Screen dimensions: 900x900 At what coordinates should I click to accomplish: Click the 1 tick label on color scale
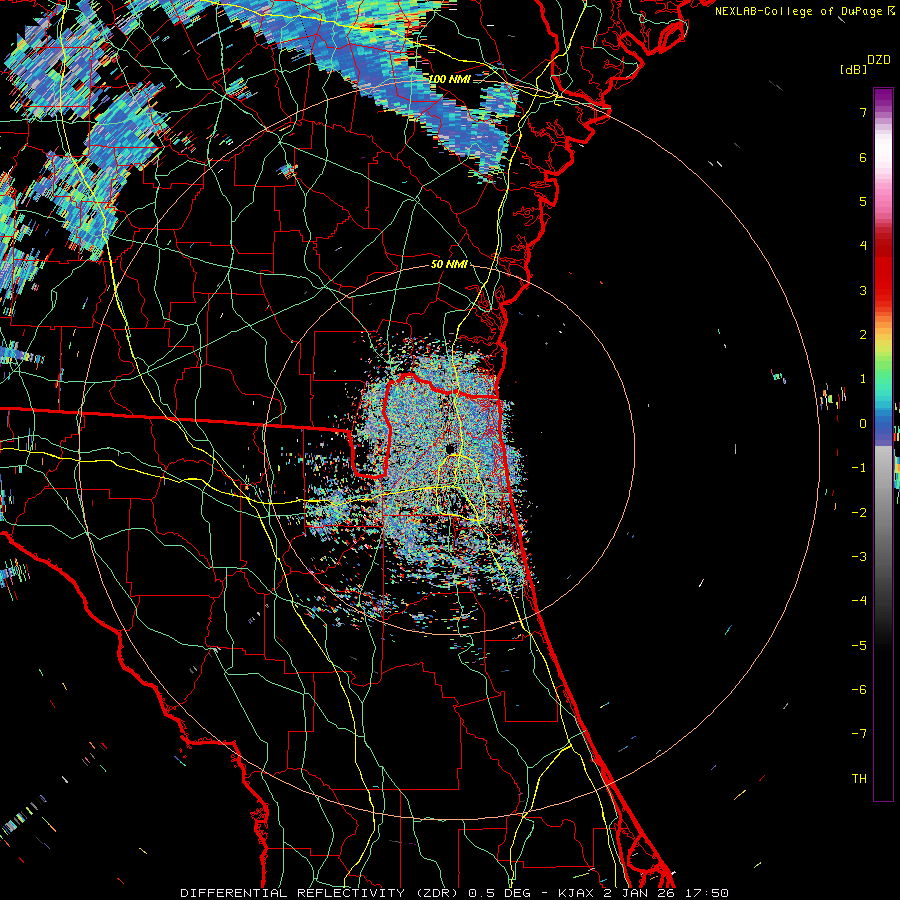pos(863,379)
